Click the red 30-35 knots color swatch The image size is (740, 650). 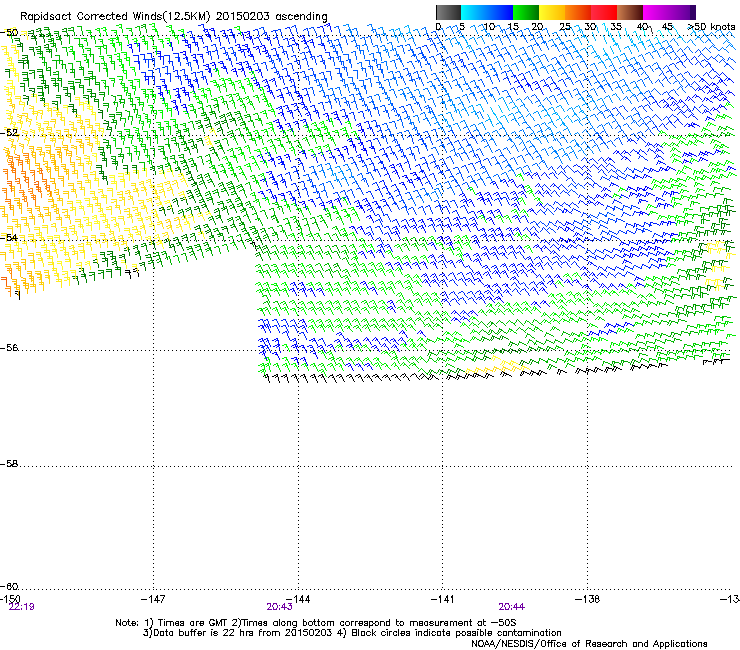click(604, 12)
